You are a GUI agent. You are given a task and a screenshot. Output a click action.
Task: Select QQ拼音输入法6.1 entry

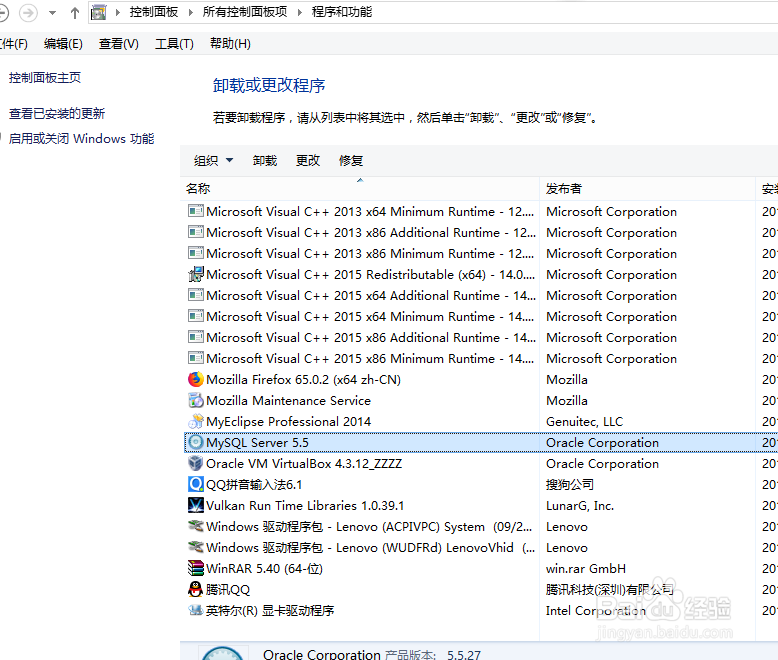[x=254, y=484]
